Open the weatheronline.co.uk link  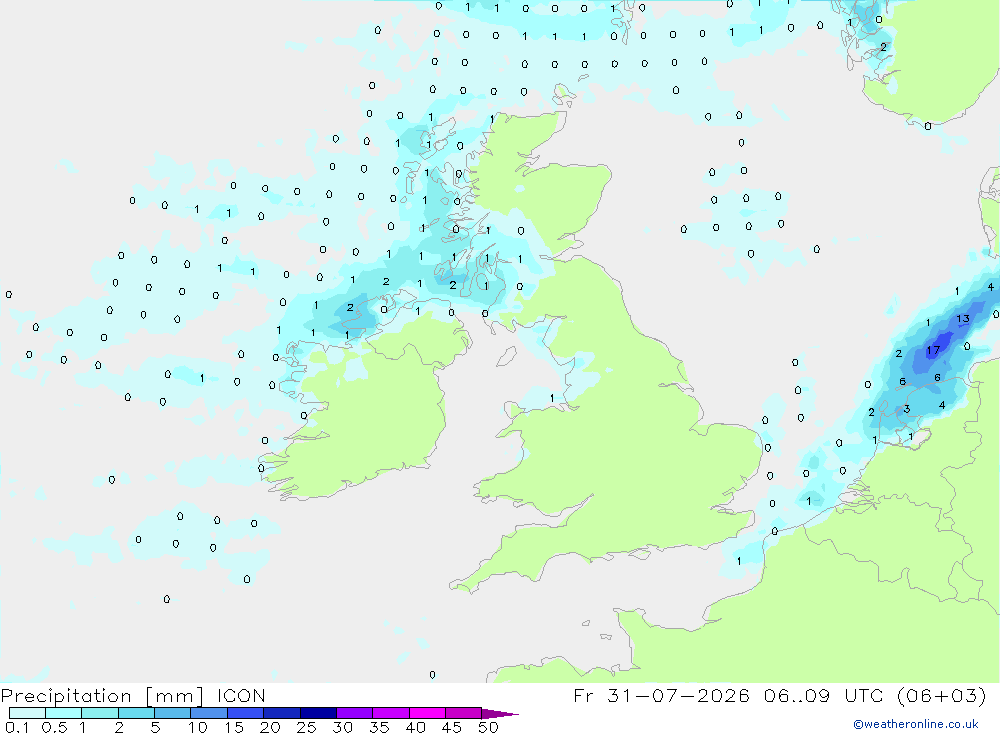[x=916, y=724]
